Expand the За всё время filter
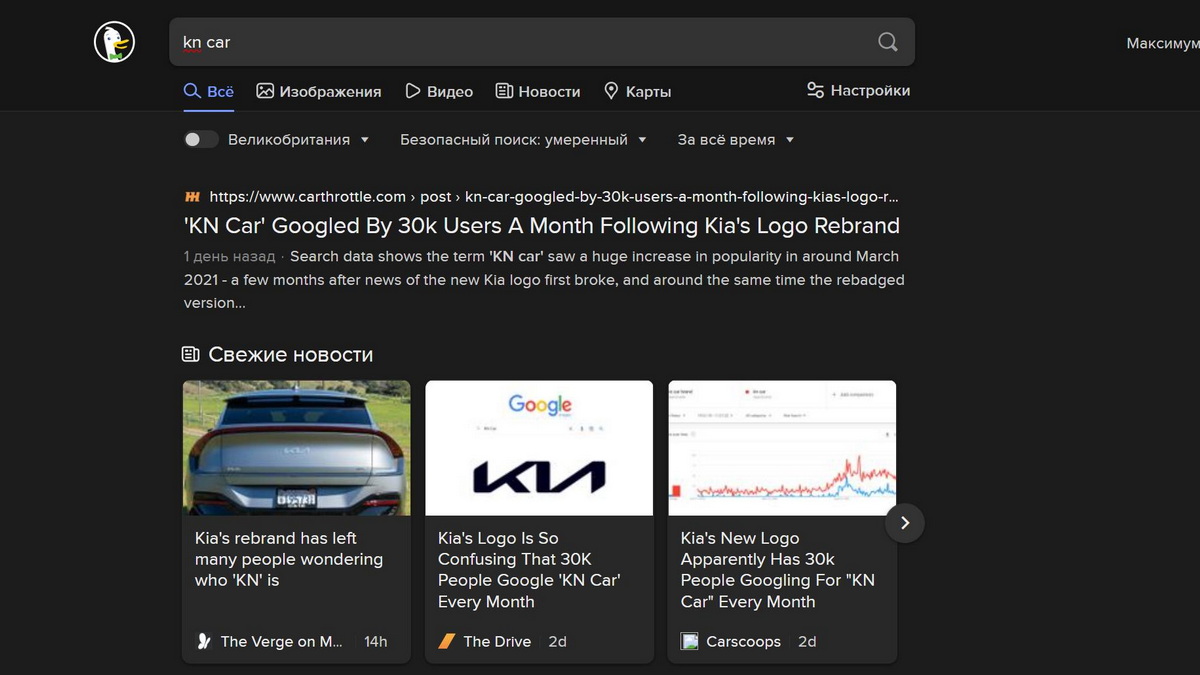 tap(735, 140)
